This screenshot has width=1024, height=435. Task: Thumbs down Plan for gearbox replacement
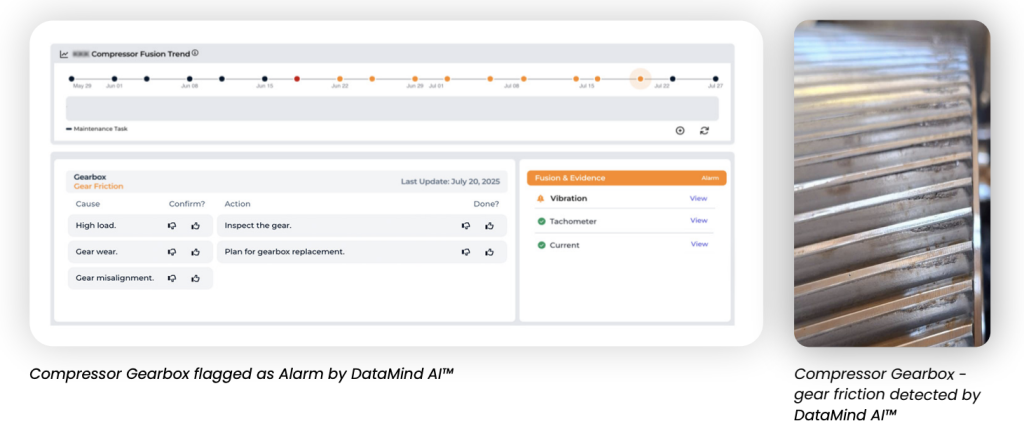pyautogui.click(x=465, y=252)
